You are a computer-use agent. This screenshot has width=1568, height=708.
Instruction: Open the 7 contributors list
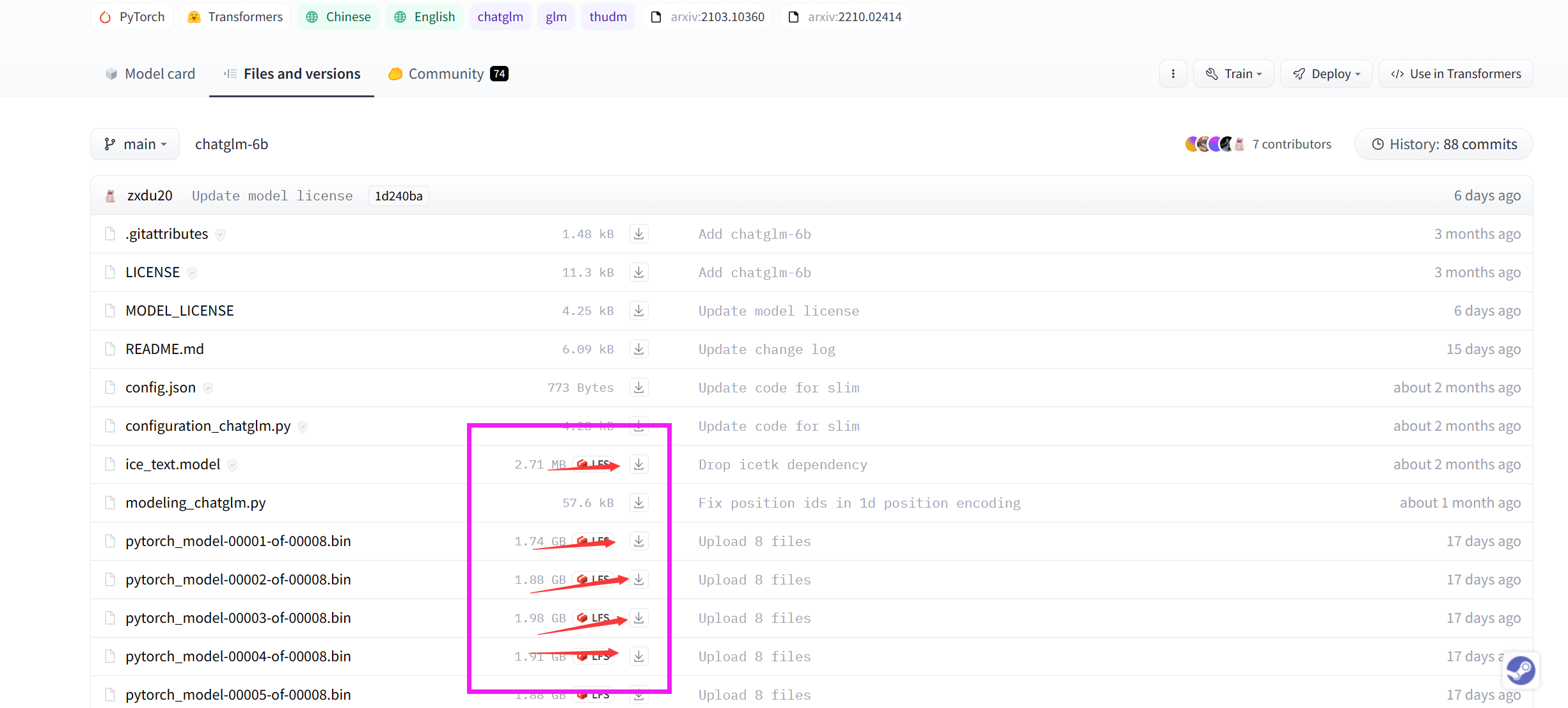[x=1292, y=144]
